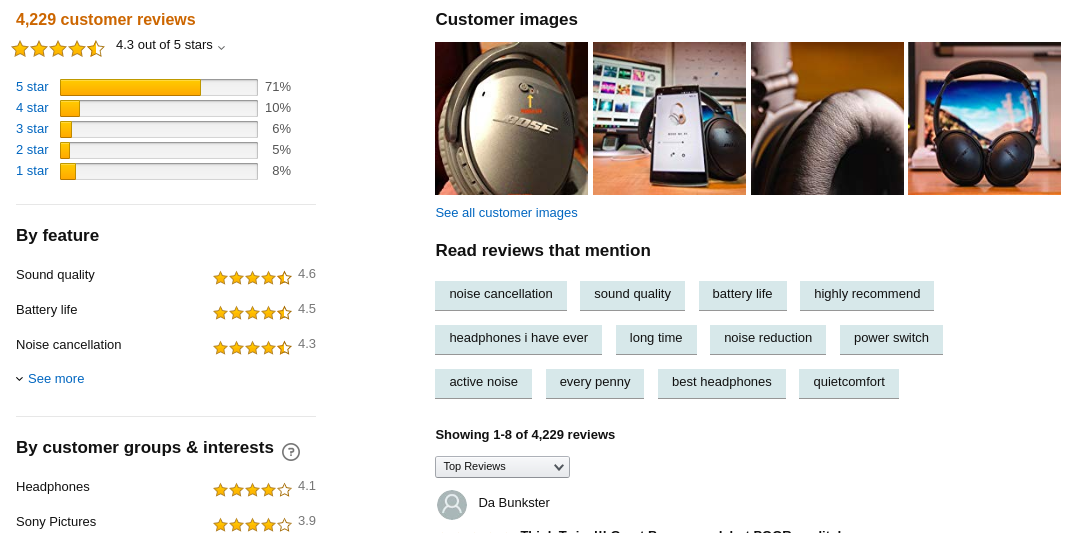Filter reviews by 4 star link
1087x533 pixels.
pyautogui.click(x=32, y=107)
